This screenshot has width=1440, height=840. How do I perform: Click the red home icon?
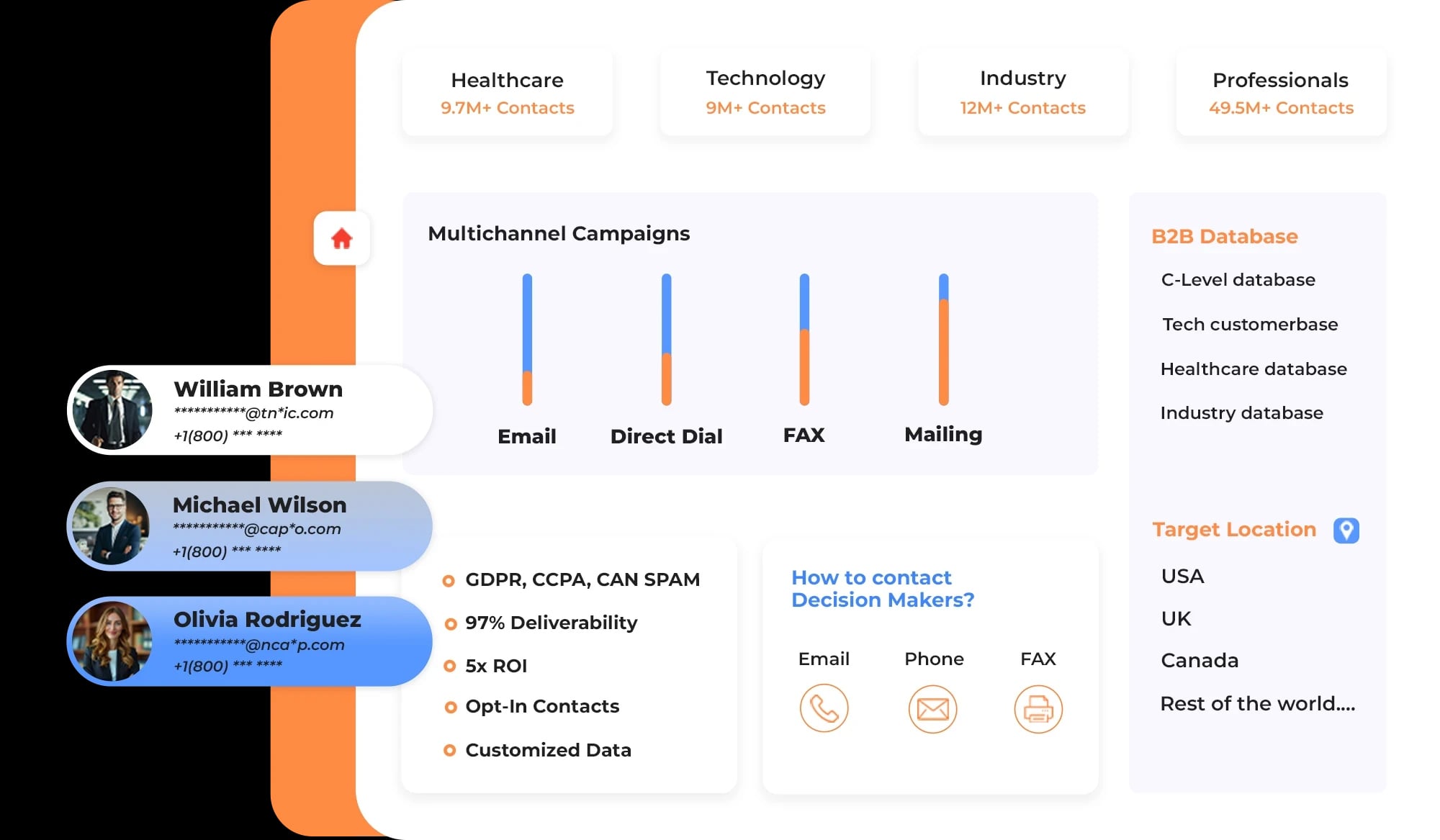(x=341, y=238)
